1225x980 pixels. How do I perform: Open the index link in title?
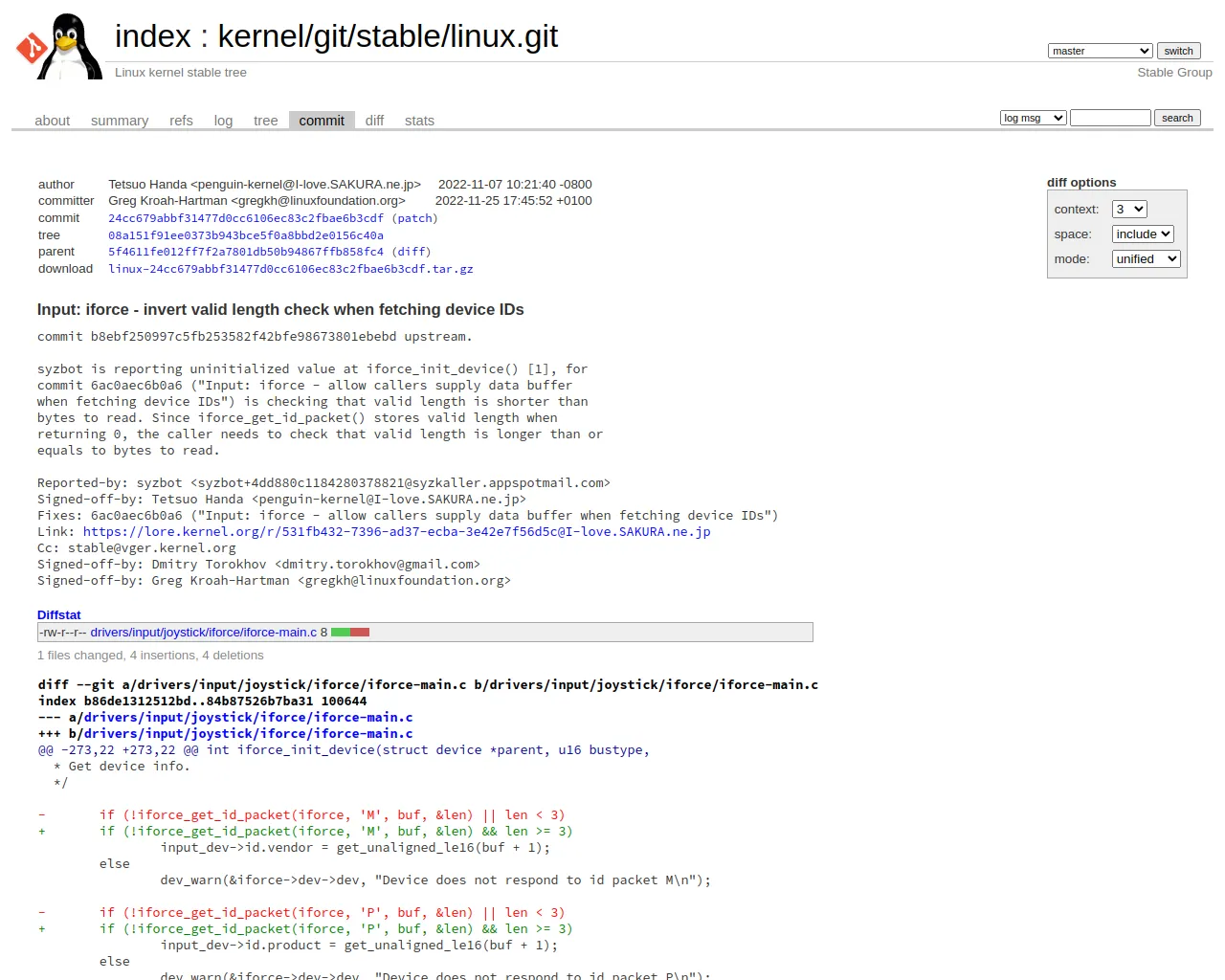153,36
